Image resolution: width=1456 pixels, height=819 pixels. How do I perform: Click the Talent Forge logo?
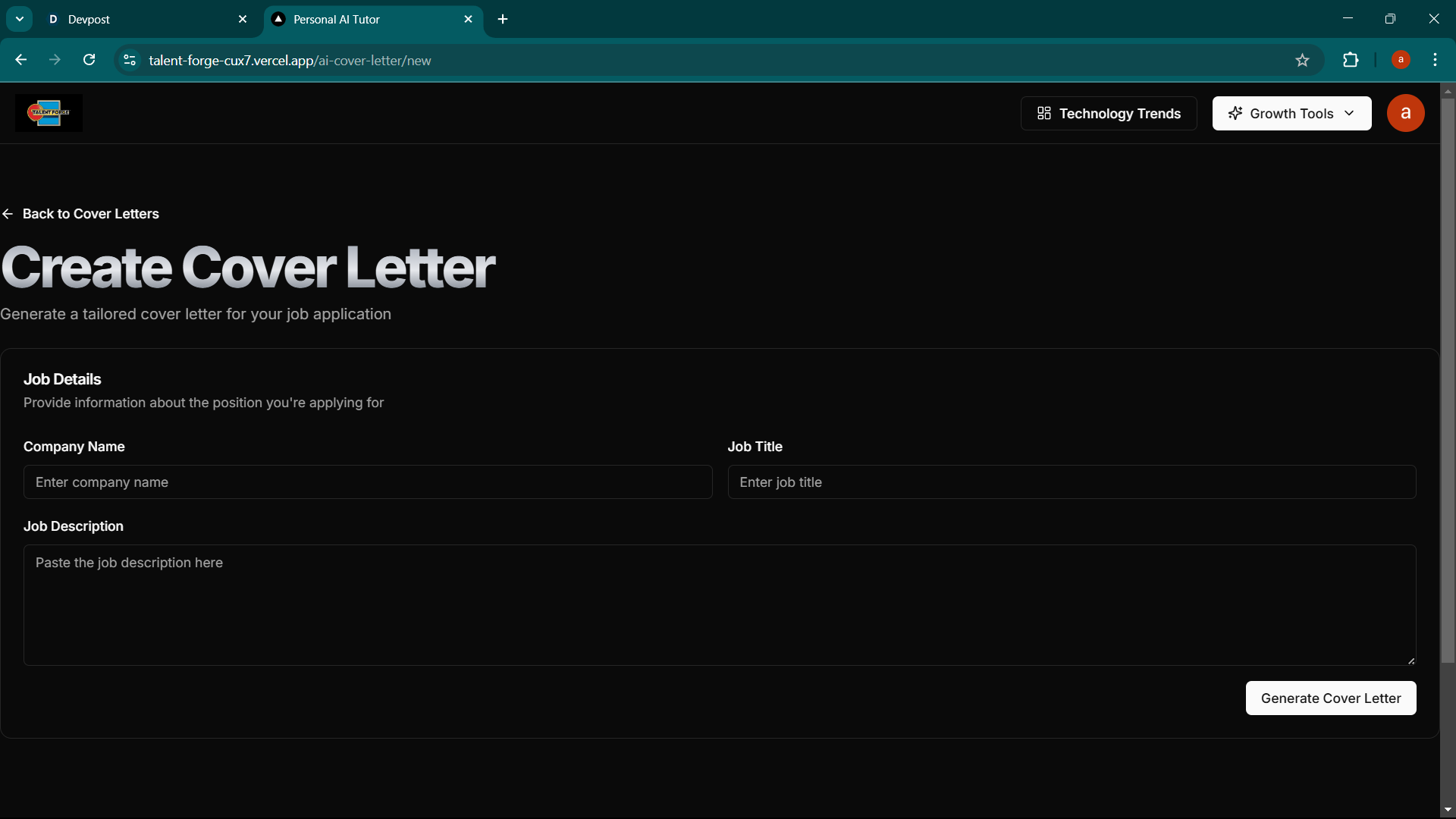coord(49,113)
